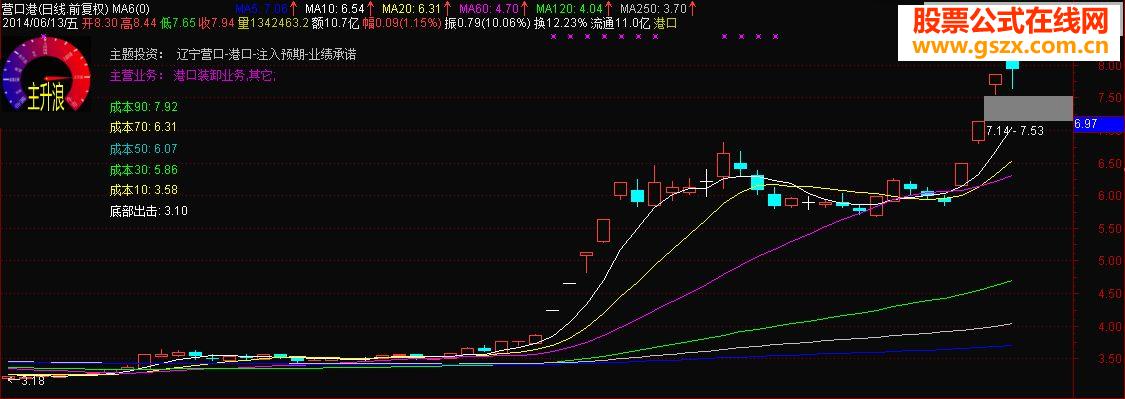Click the turnover amount 额10.7亿
This screenshot has height=399, width=1125.
tap(336, 23)
